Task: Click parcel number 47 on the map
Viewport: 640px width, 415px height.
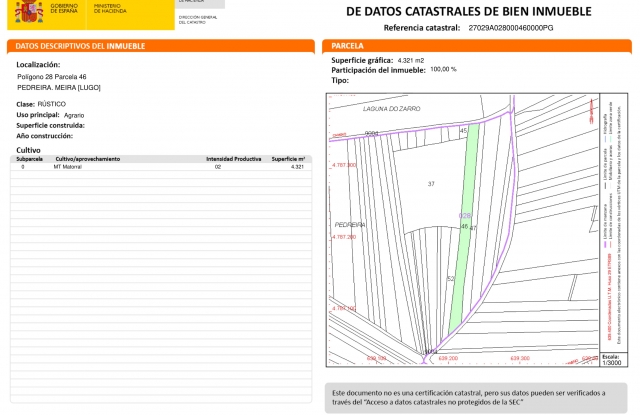Action: click(x=473, y=228)
